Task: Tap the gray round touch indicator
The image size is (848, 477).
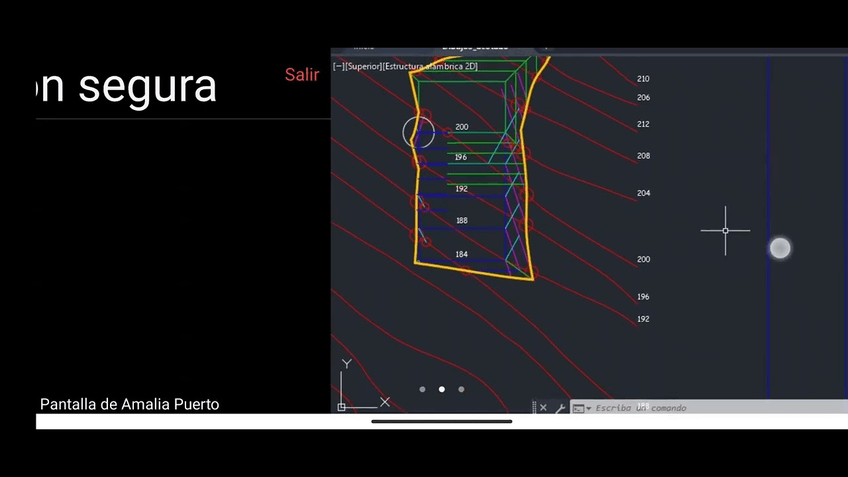Action: 780,248
